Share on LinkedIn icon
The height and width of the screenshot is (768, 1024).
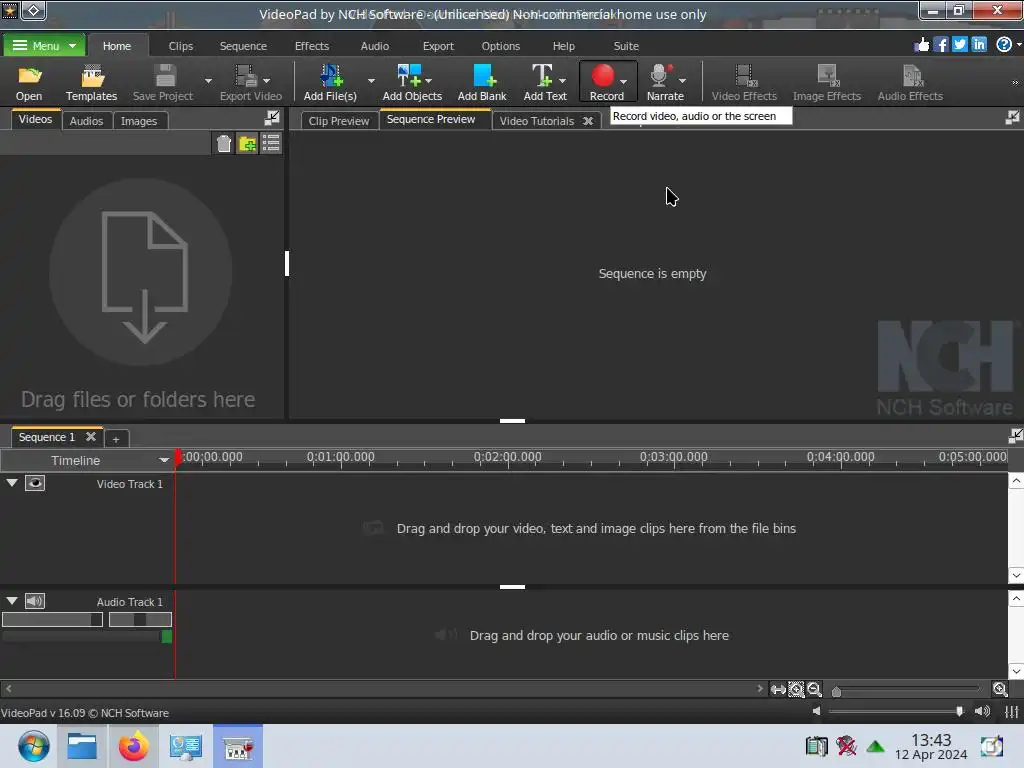pos(979,44)
